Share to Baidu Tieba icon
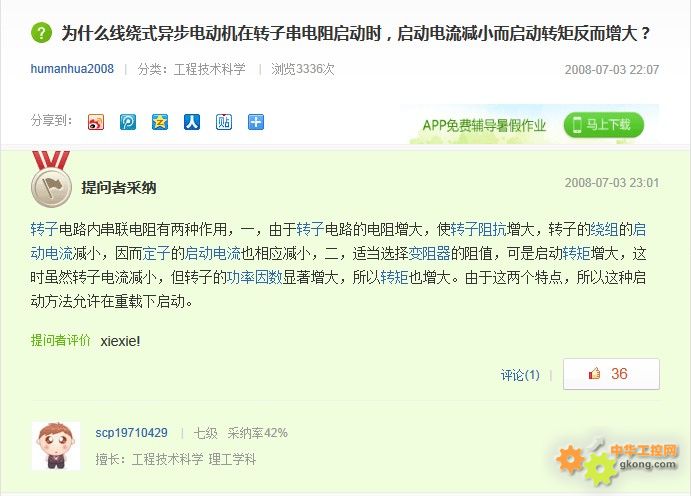 pyautogui.click(x=224, y=122)
